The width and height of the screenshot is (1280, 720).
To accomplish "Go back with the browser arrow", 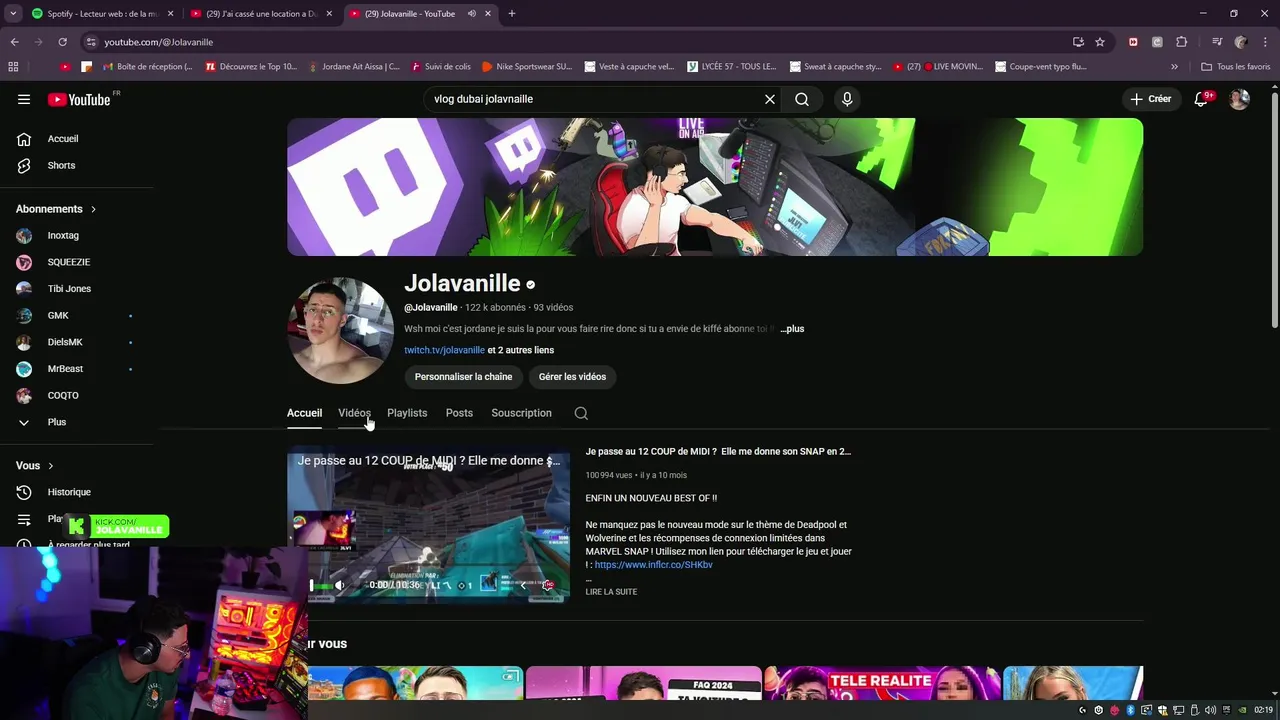I will pos(14,42).
